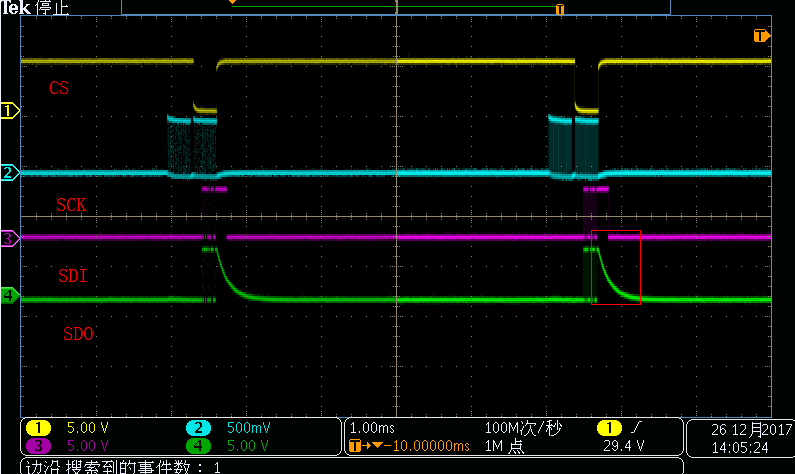This screenshot has height=474, width=795.
Task: Select the yellow channel 1 badge
Action: tap(39, 428)
